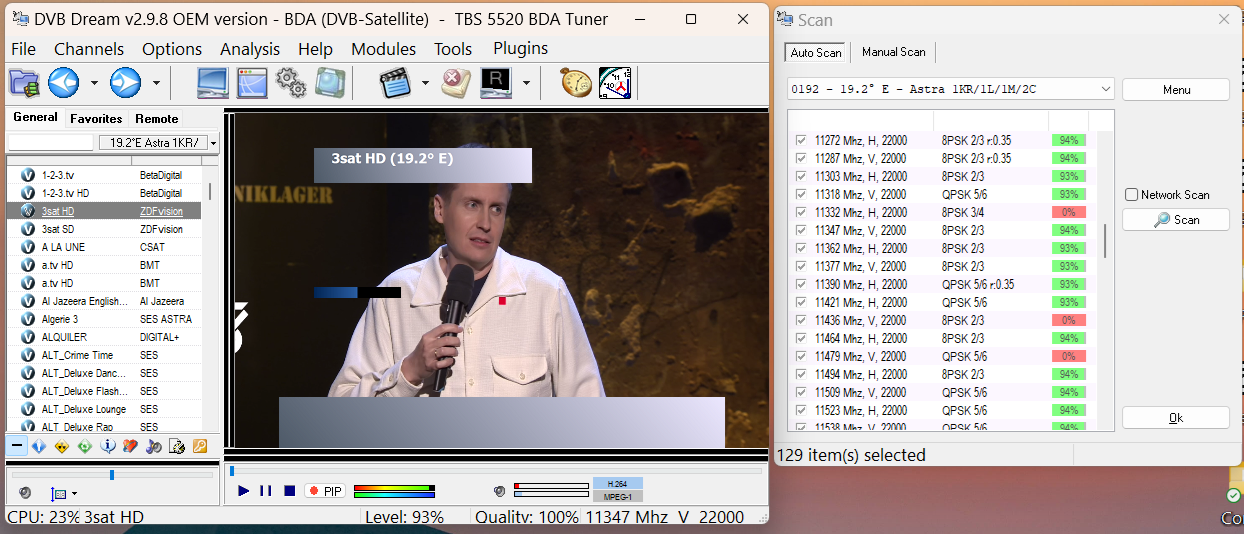Image resolution: width=1244 pixels, height=534 pixels.
Task: Uncheck the 11272 Mhz transponder checkbox
Action: point(800,141)
